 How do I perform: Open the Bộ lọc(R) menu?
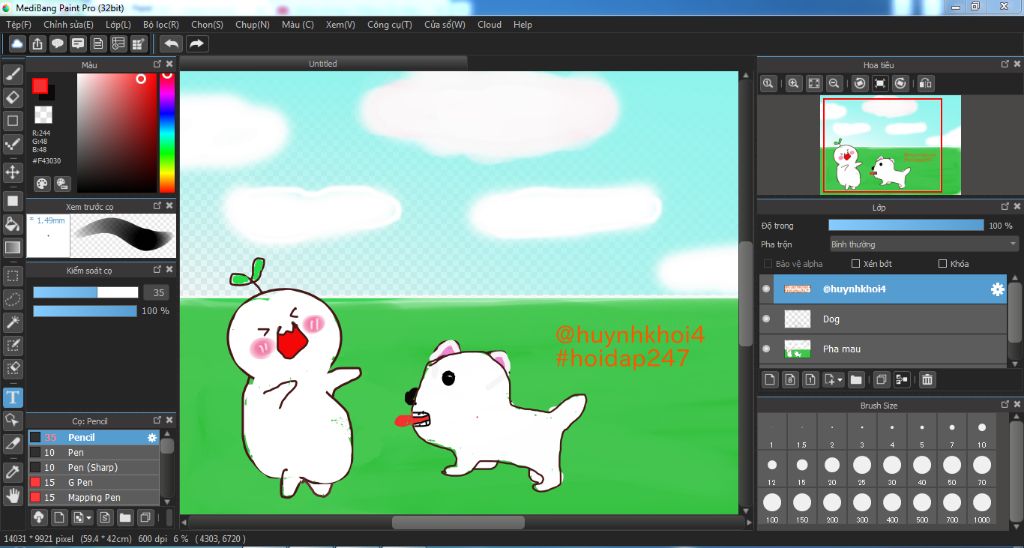pyautogui.click(x=161, y=24)
